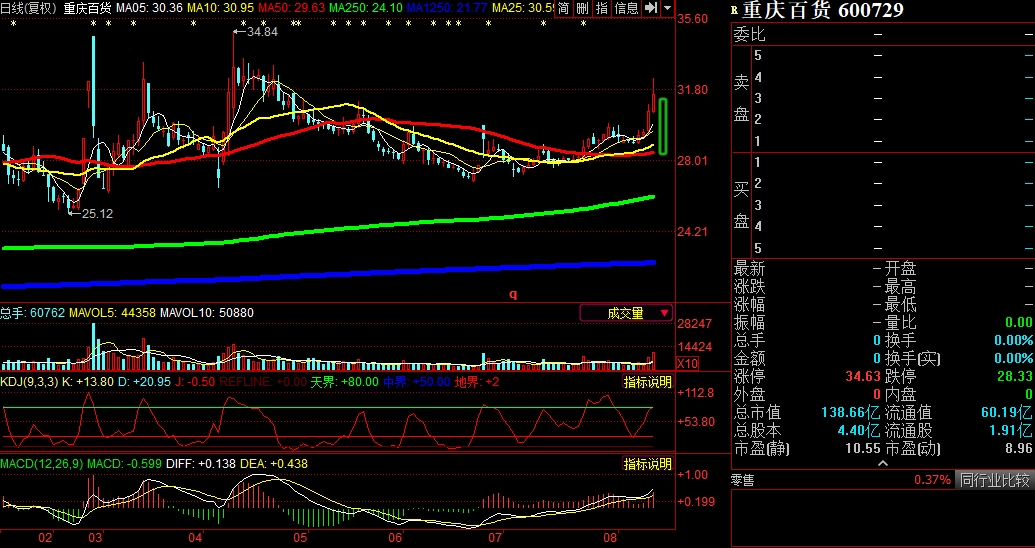Click the MA50: 29.63 label
The height and width of the screenshot is (548, 1035).
[291, 9]
